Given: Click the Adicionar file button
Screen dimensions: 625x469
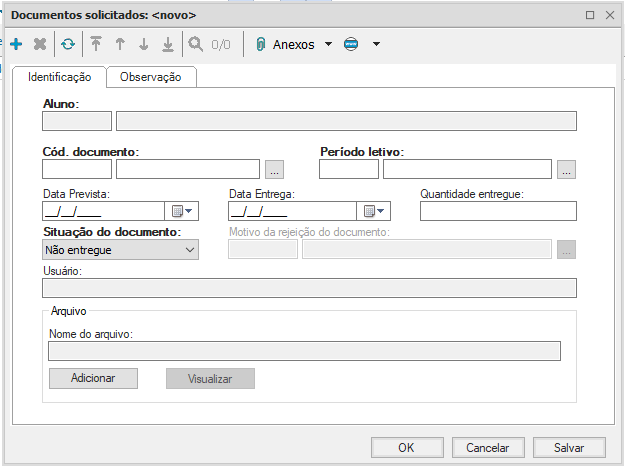Looking at the screenshot, I should coord(93,378).
